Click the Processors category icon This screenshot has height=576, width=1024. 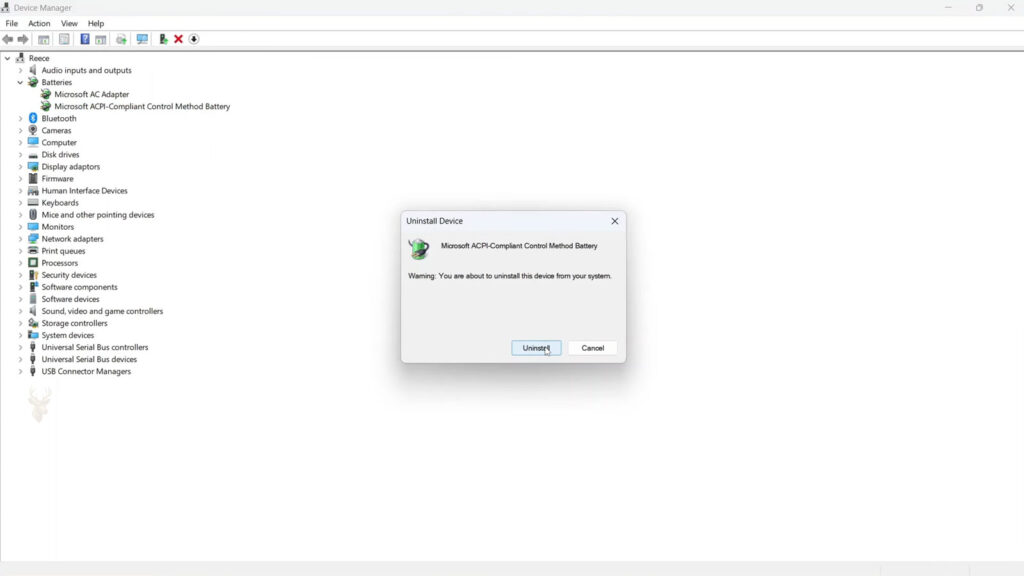(x=33, y=263)
